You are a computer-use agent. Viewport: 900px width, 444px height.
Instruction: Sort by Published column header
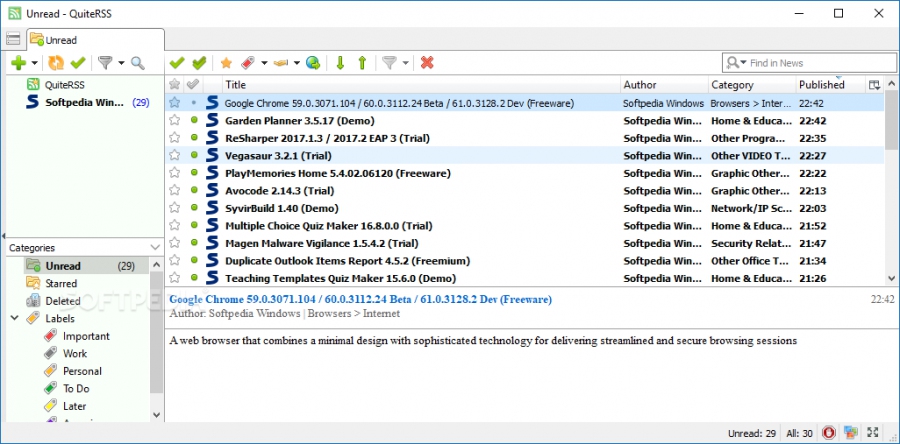pos(830,85)
